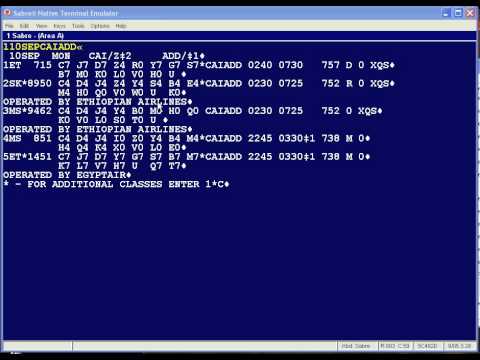Minimize the terminal emulator window

[446, 13]
